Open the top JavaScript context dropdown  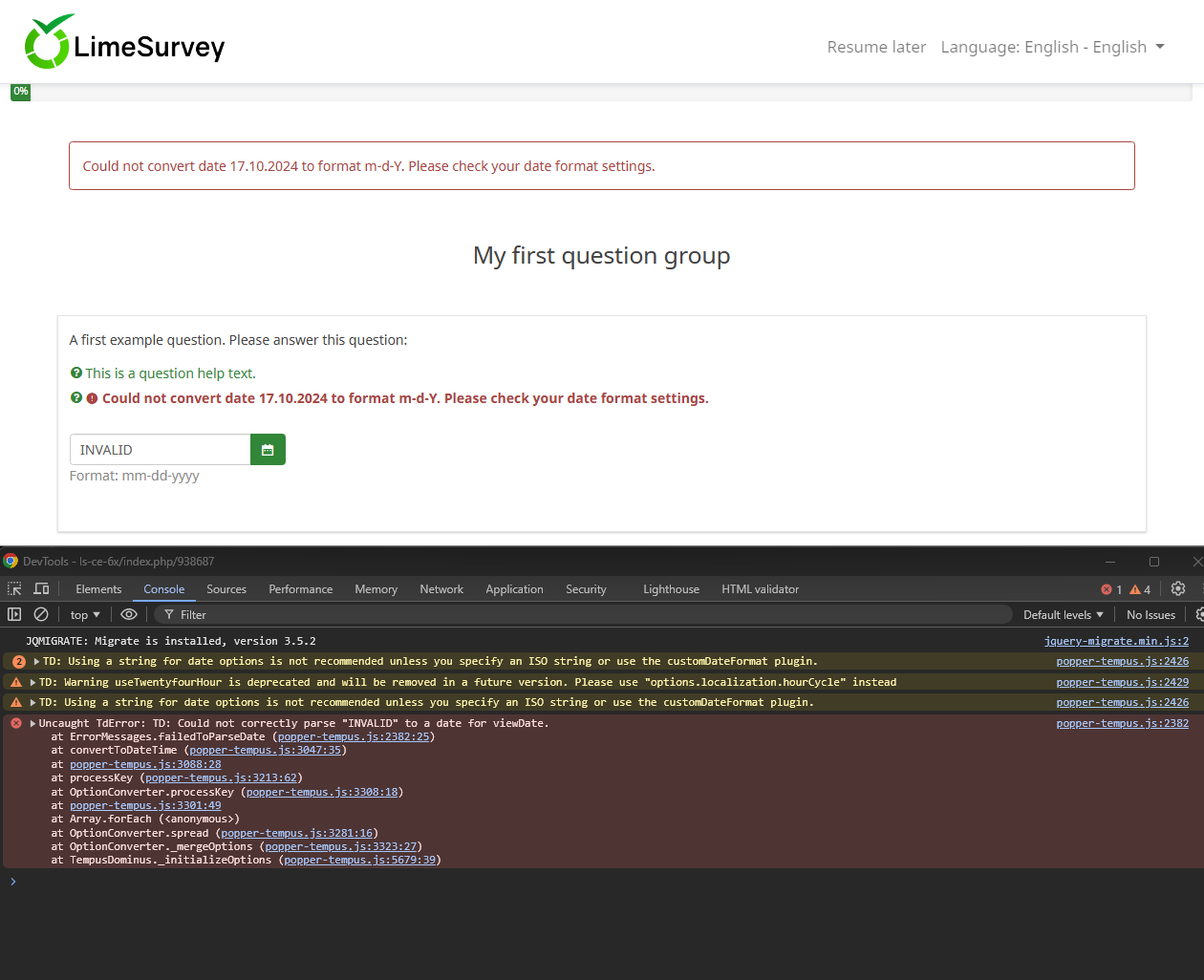[x=85, y=615]
